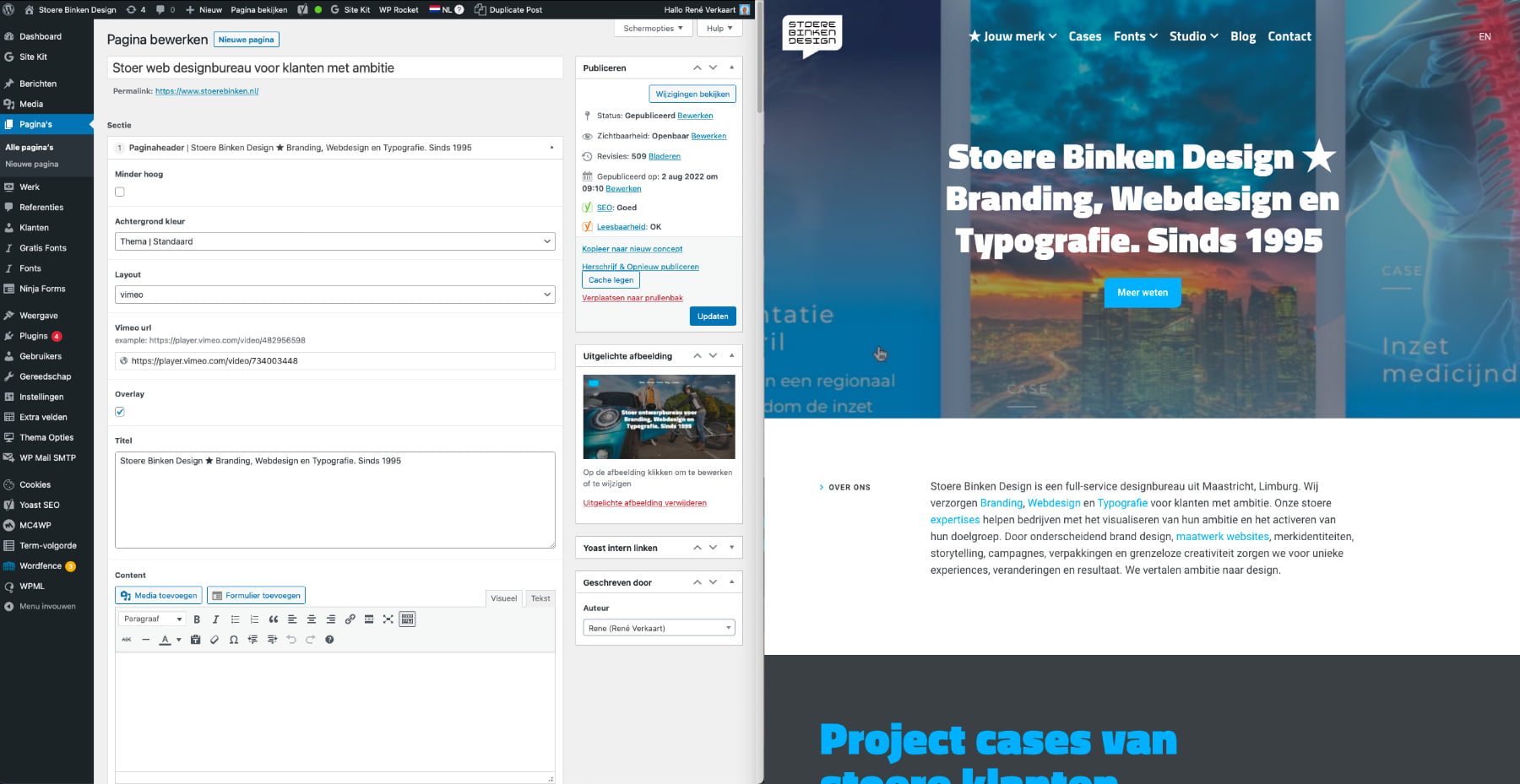Click the featured image thumbnail
The image size is (1520, 784).
pos(659,417)
